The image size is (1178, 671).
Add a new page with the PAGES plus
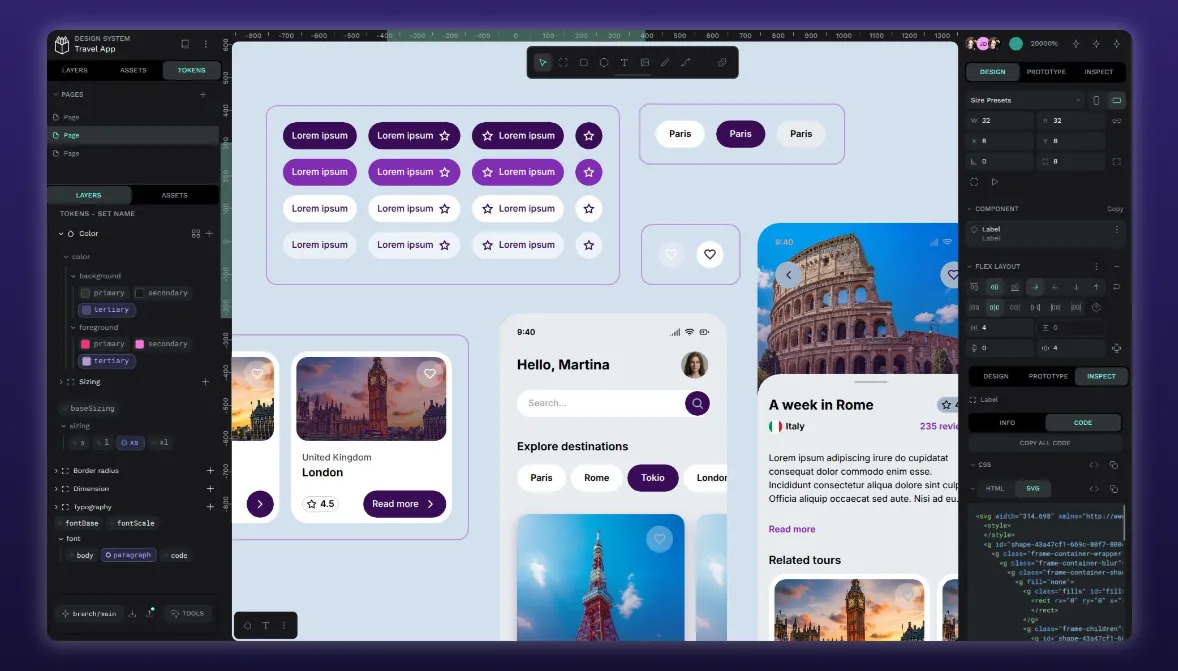tap(203, 95)
